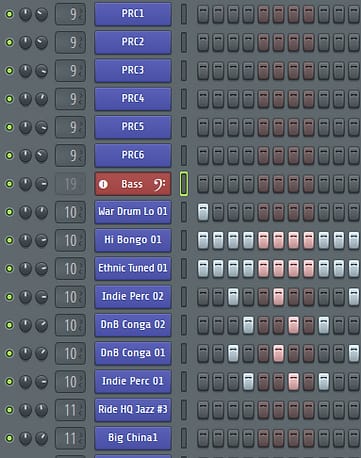
Task: Open the PRC6 channel settings
Action: click(133, 155)
